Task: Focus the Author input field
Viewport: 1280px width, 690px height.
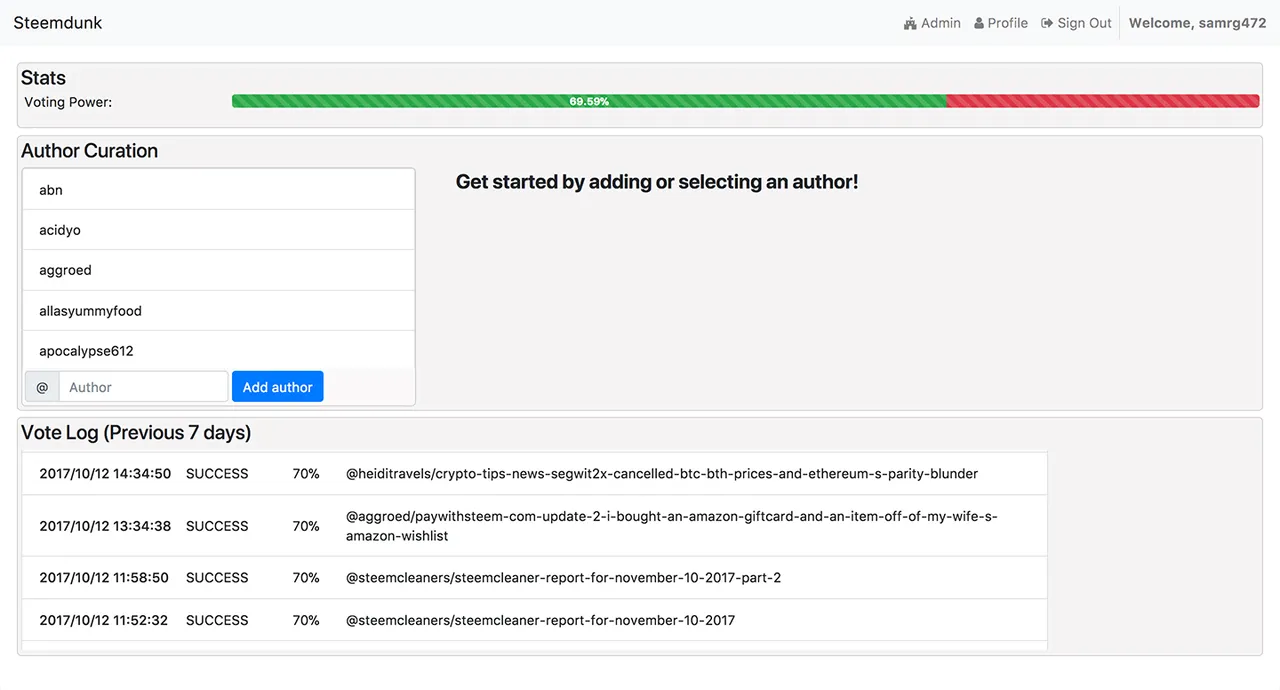Action: click(144, 387)
